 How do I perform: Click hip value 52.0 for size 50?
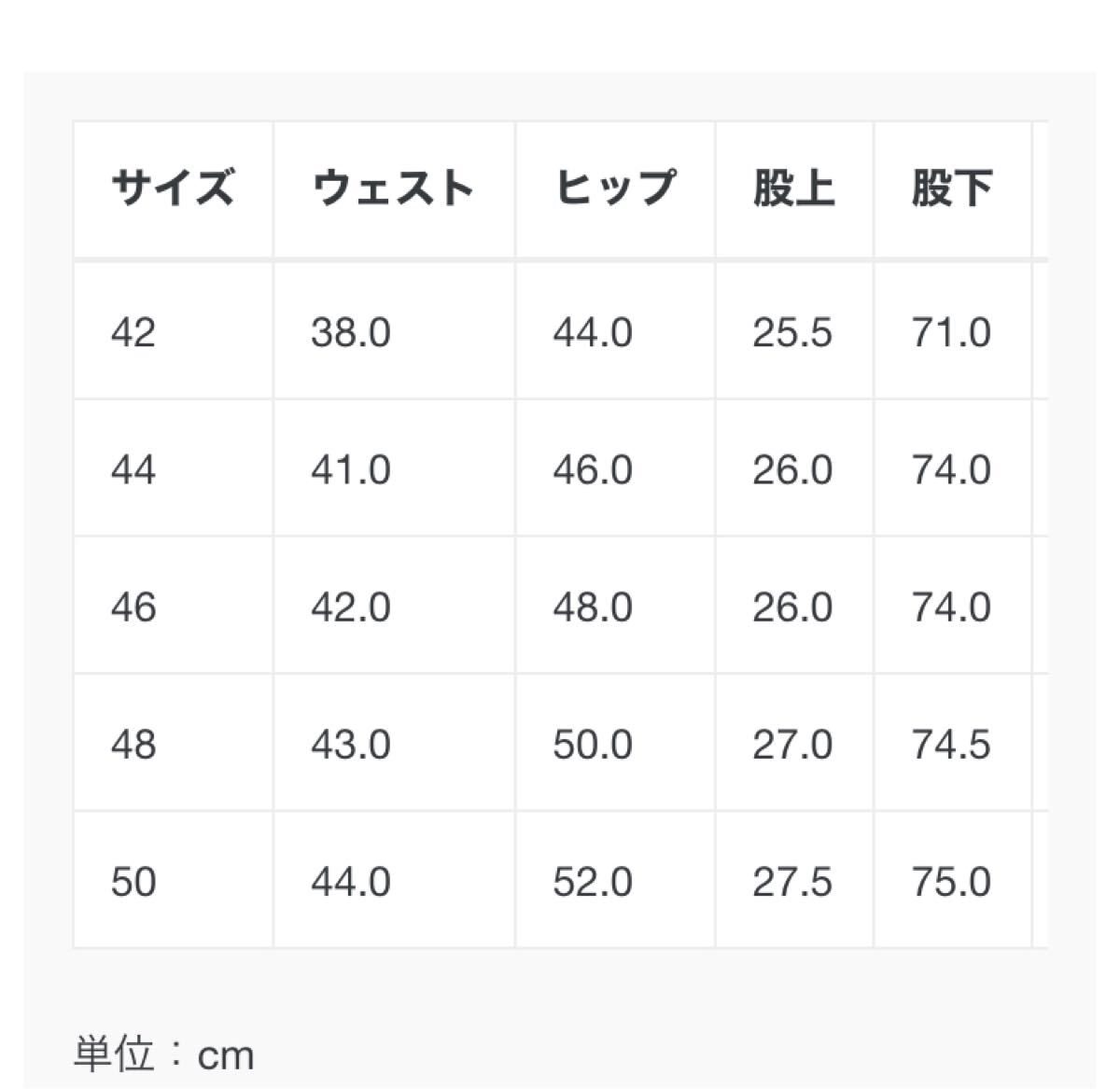[593, 882]
